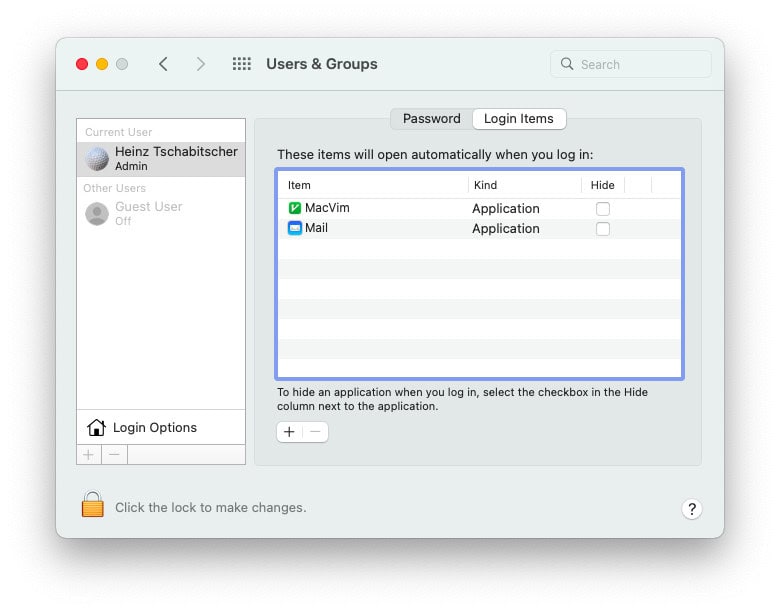Click the forward chevron in the toolbar

click(x=200, y=64)
